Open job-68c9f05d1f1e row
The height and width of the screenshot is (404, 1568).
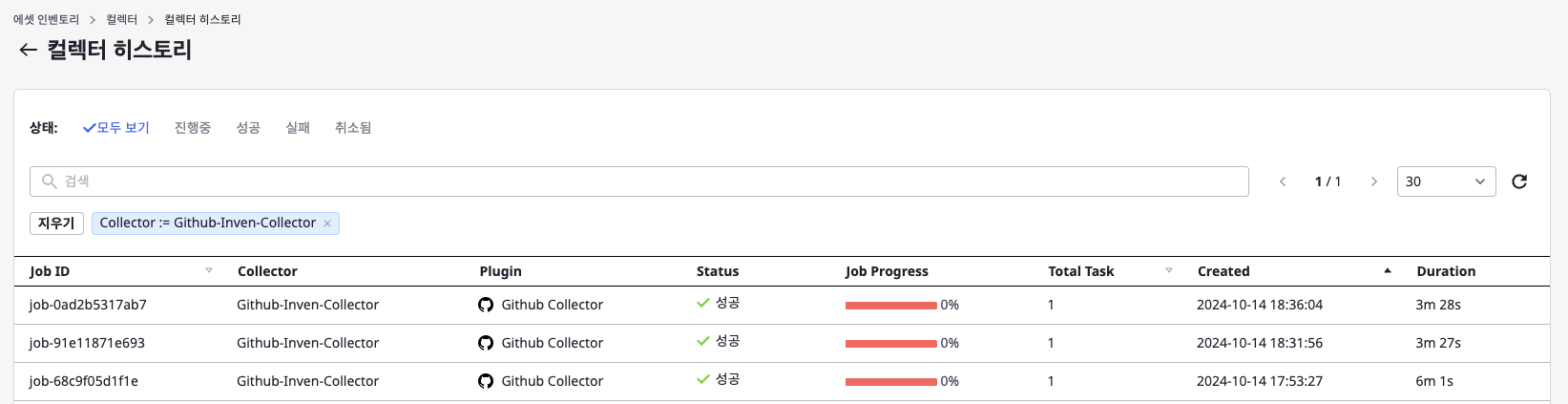point(782,382)
